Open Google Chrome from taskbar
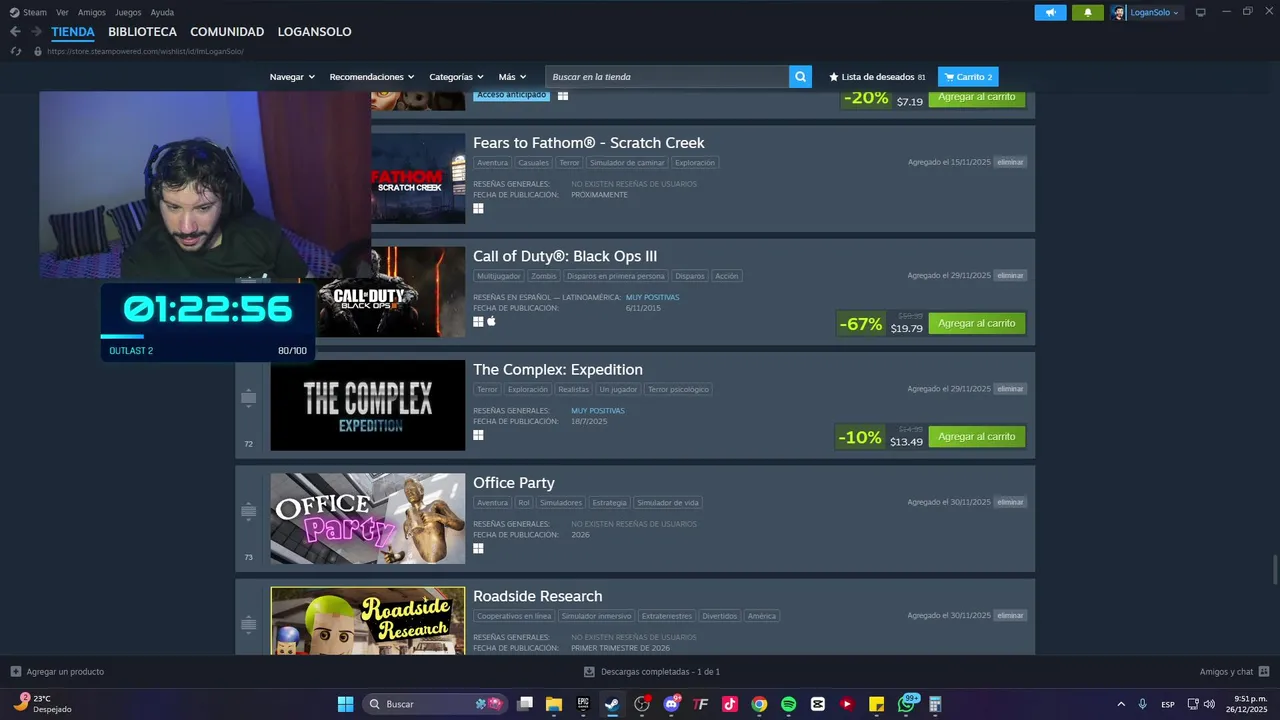The height and width of the screenshot is (720, 1280). click(x=759, y=704)
